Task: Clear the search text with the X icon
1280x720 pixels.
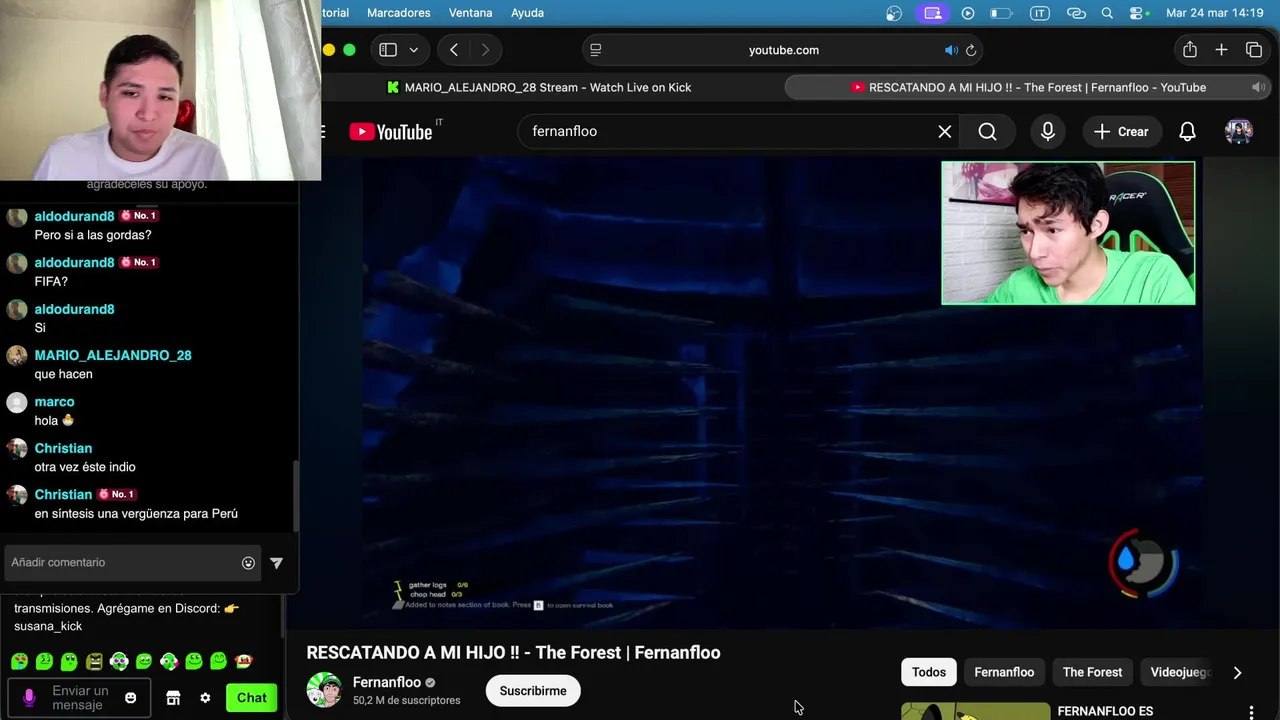Action: point(944,131)
